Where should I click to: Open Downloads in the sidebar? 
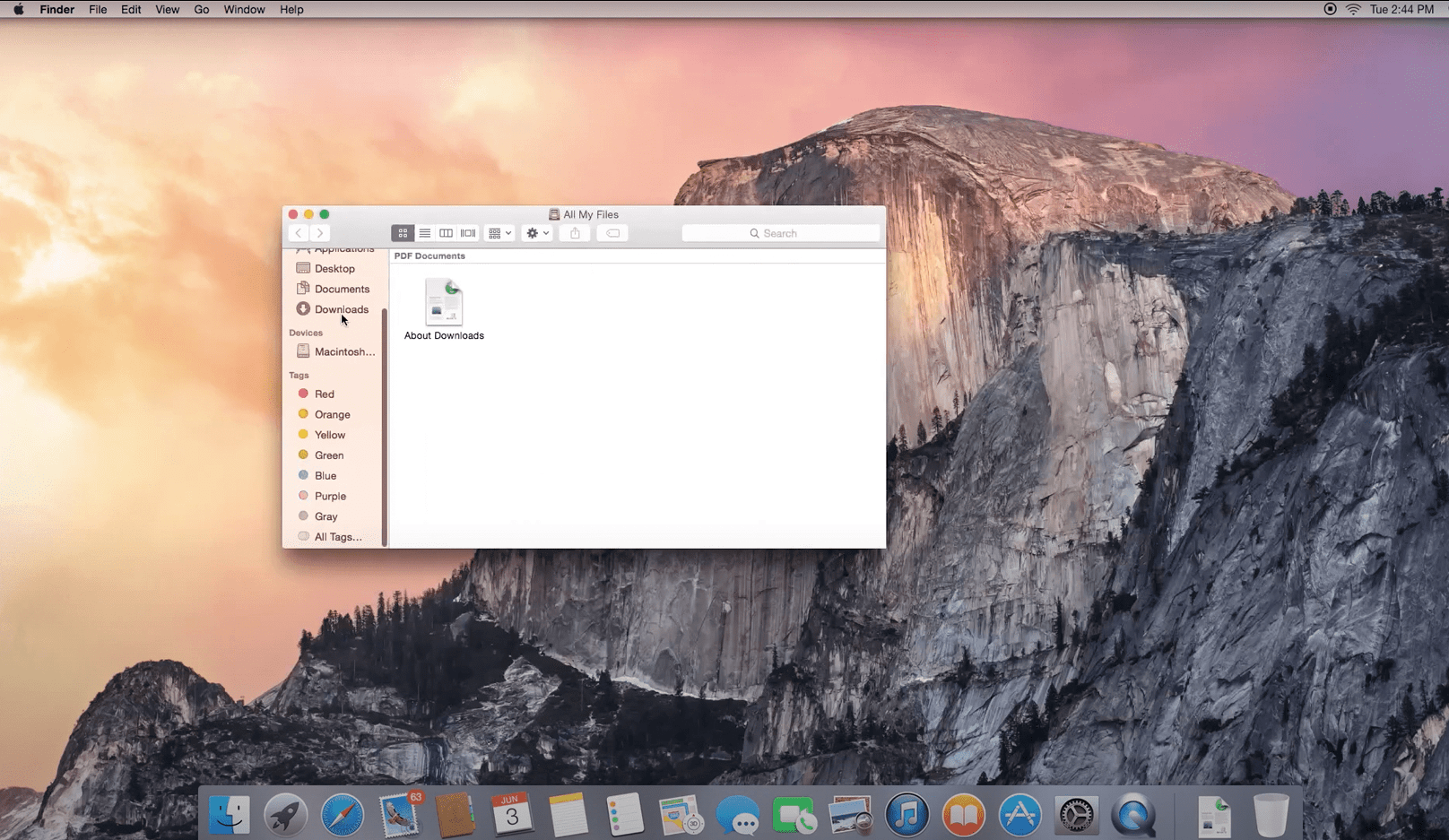[341, 309]
